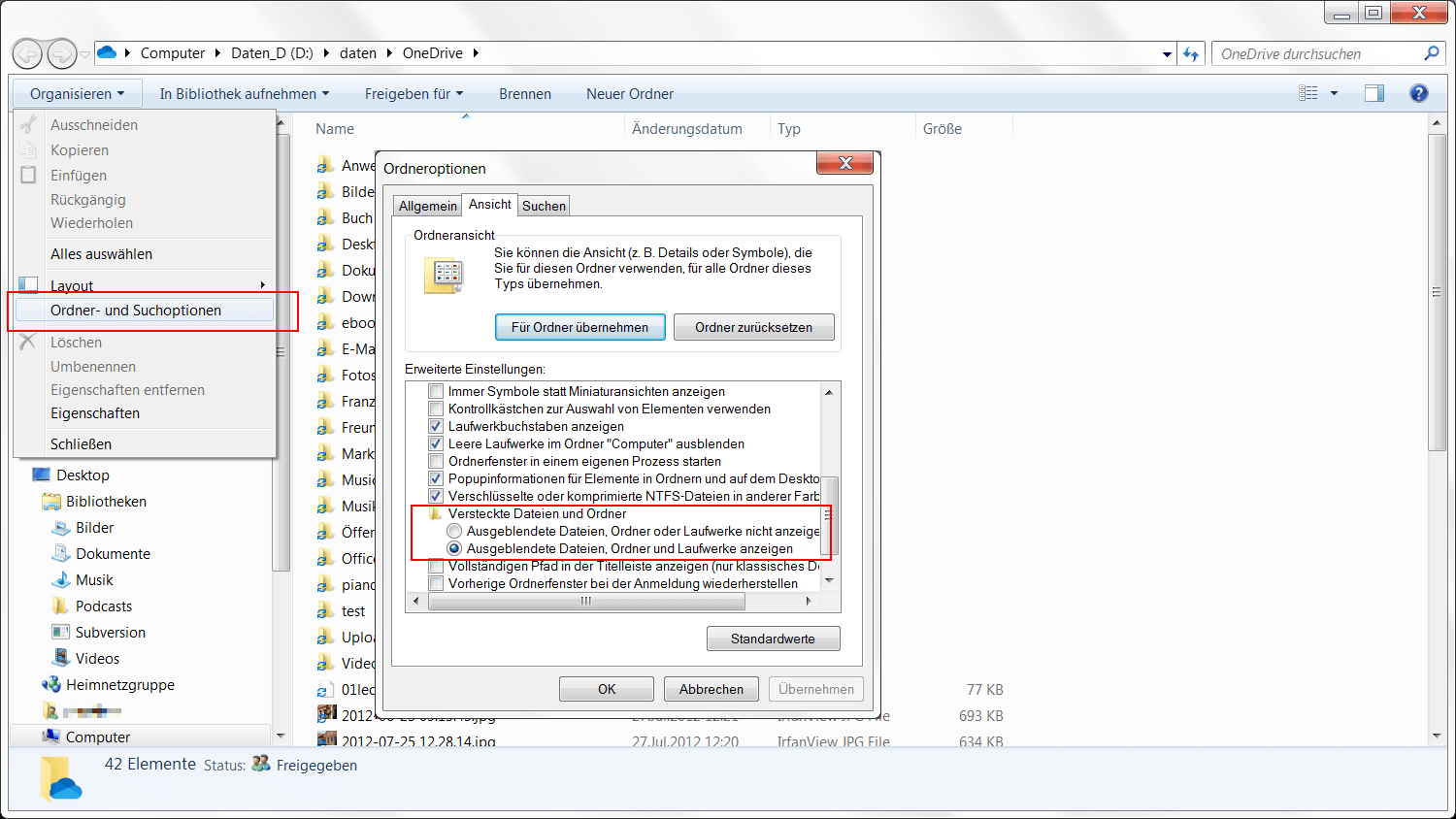This screenshot has height=819, width=1456.
Task: Click the test folder icon
Action: pos(326,610)
